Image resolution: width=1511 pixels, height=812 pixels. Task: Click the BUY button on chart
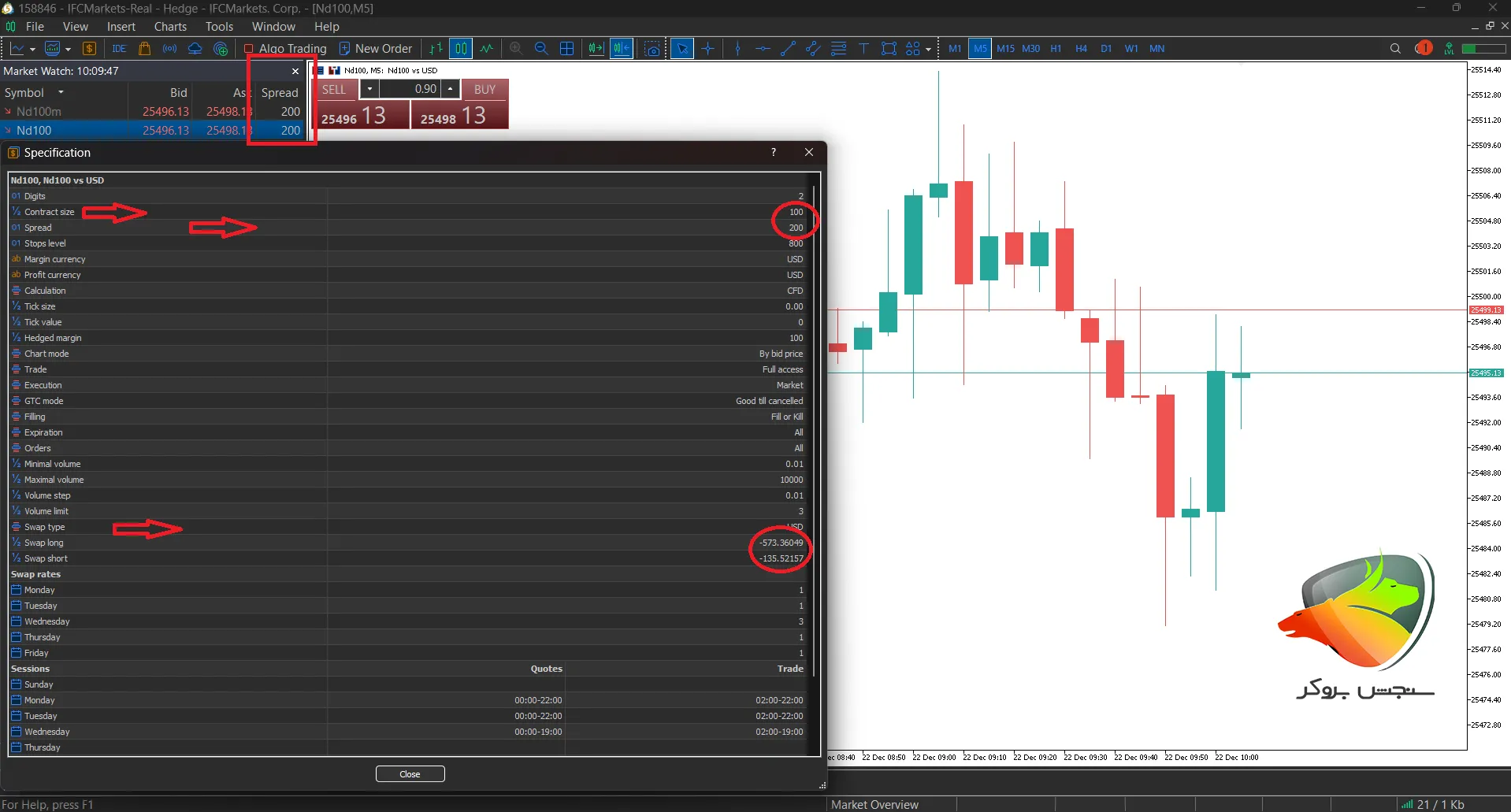[484, 89]
